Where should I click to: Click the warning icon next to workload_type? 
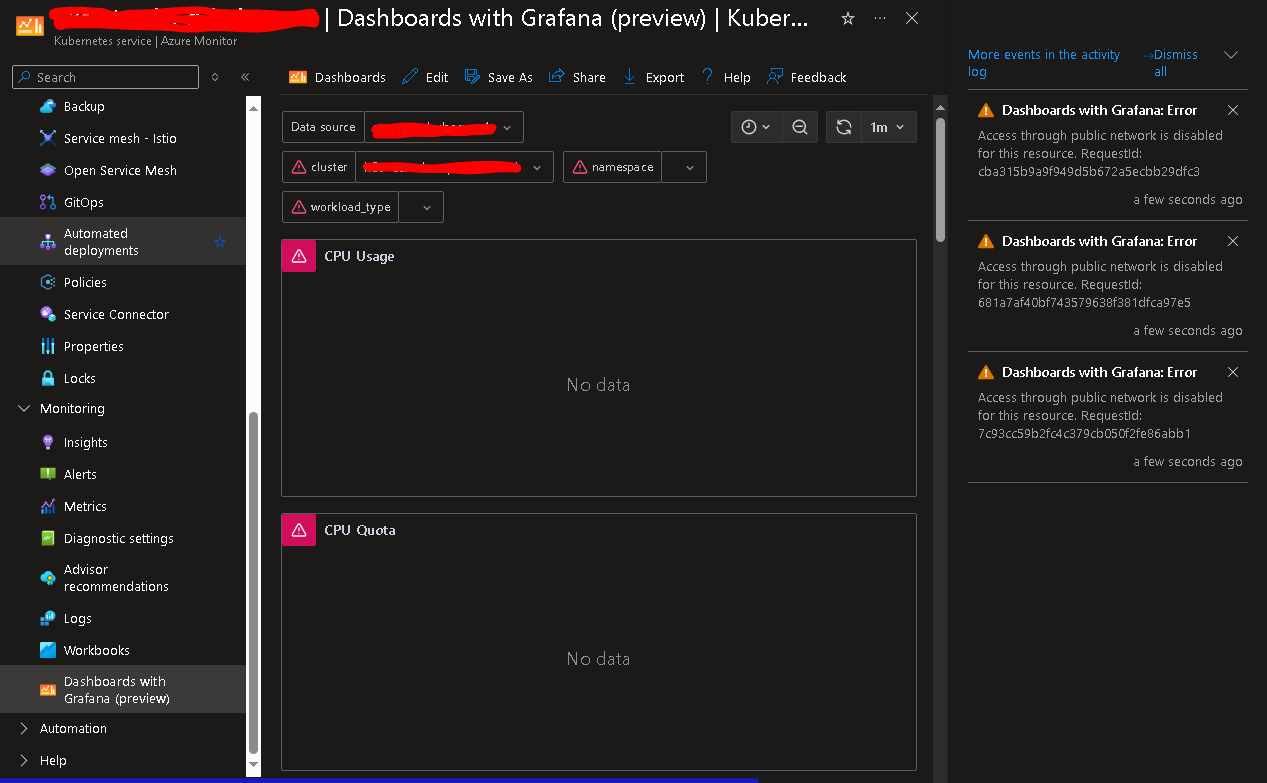(x=299, y=207)
